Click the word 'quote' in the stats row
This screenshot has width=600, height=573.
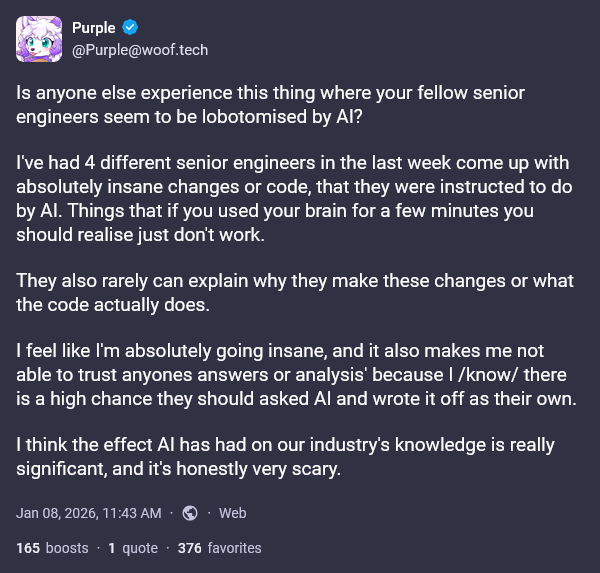(x=140, y=548)
